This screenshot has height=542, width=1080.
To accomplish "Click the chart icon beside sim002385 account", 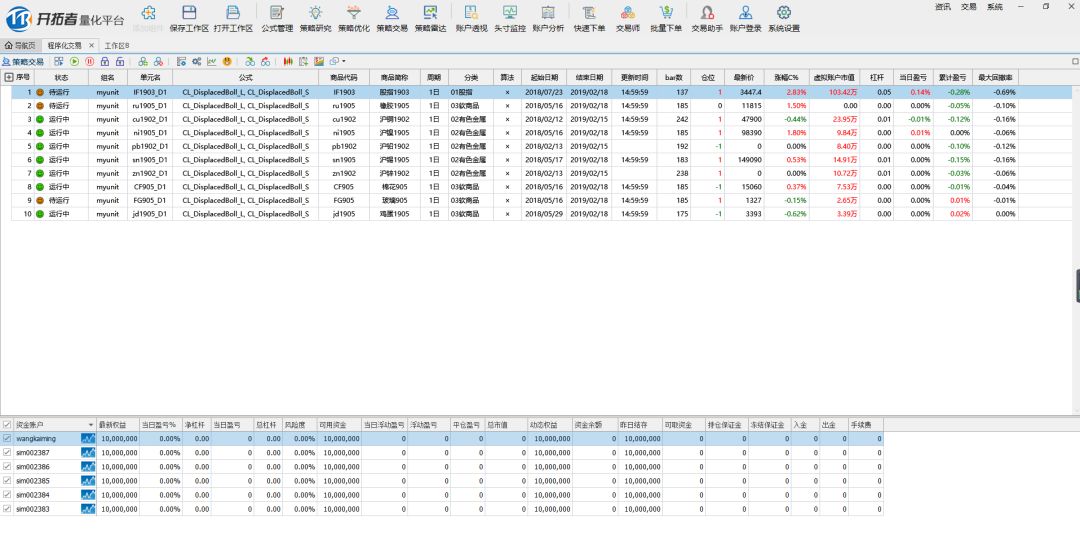I will click(x=88, y=481).
